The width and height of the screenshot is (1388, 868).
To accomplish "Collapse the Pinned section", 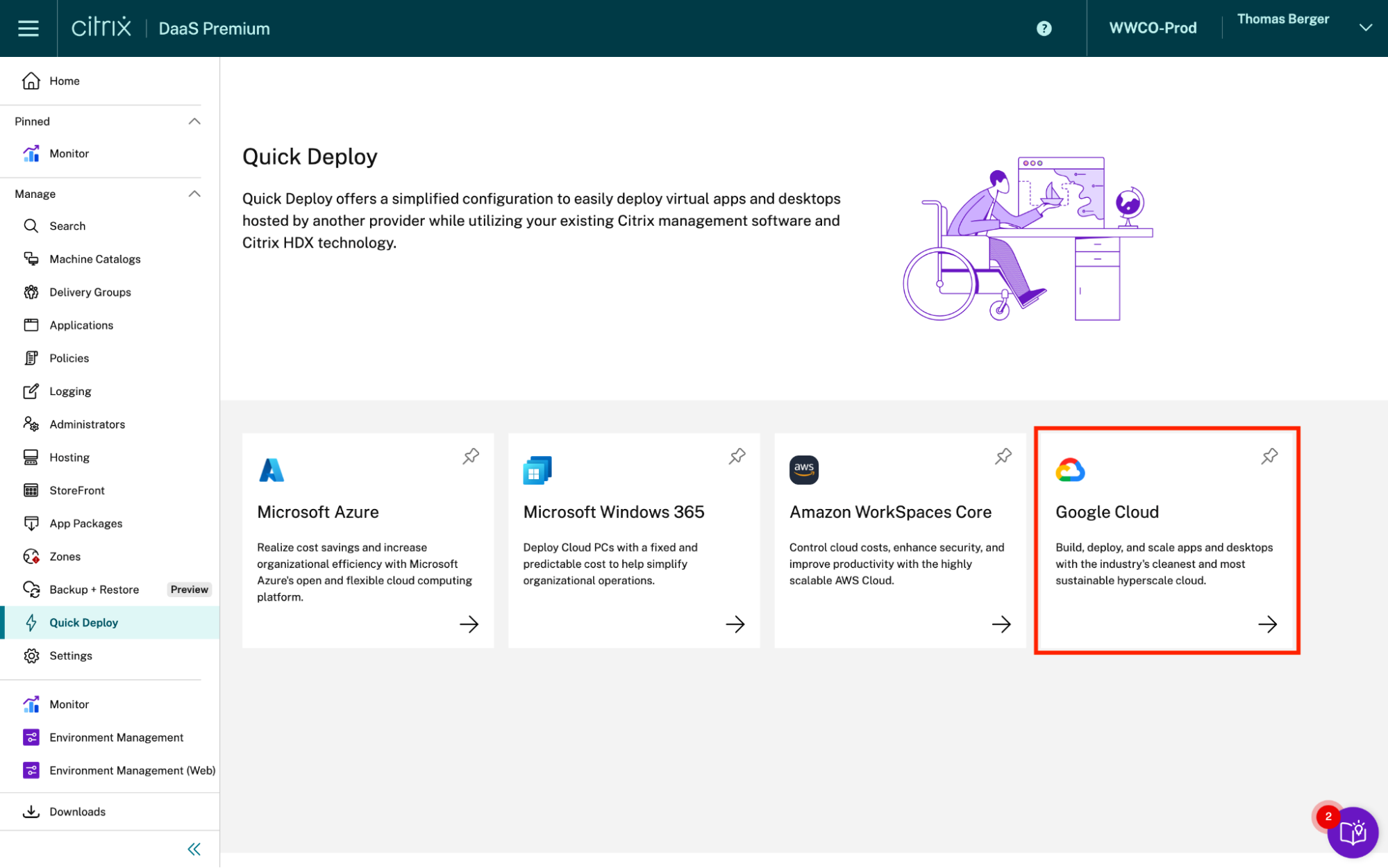I will (194, 122).
